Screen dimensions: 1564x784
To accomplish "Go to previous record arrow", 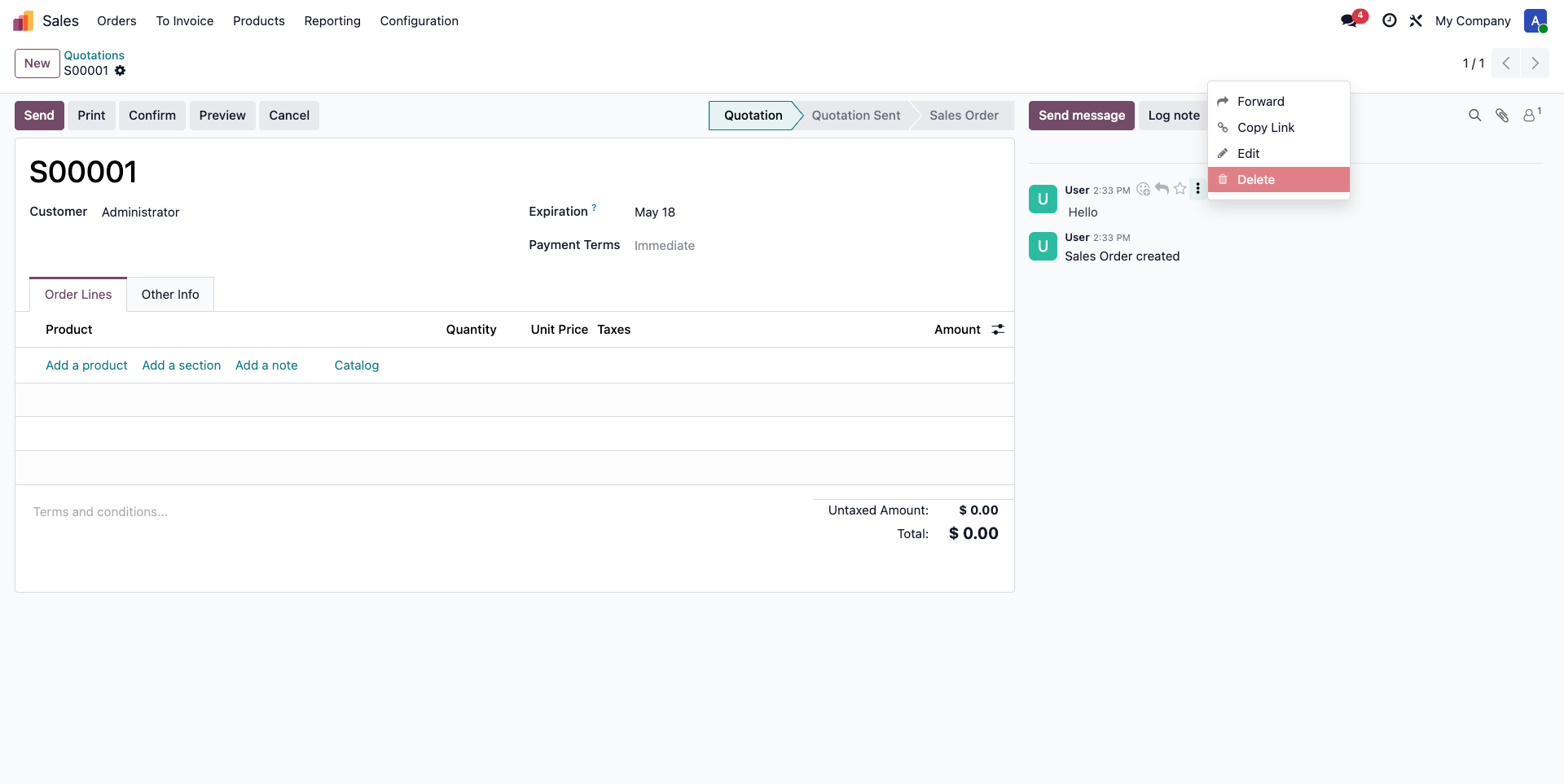I will point(1506,64).
